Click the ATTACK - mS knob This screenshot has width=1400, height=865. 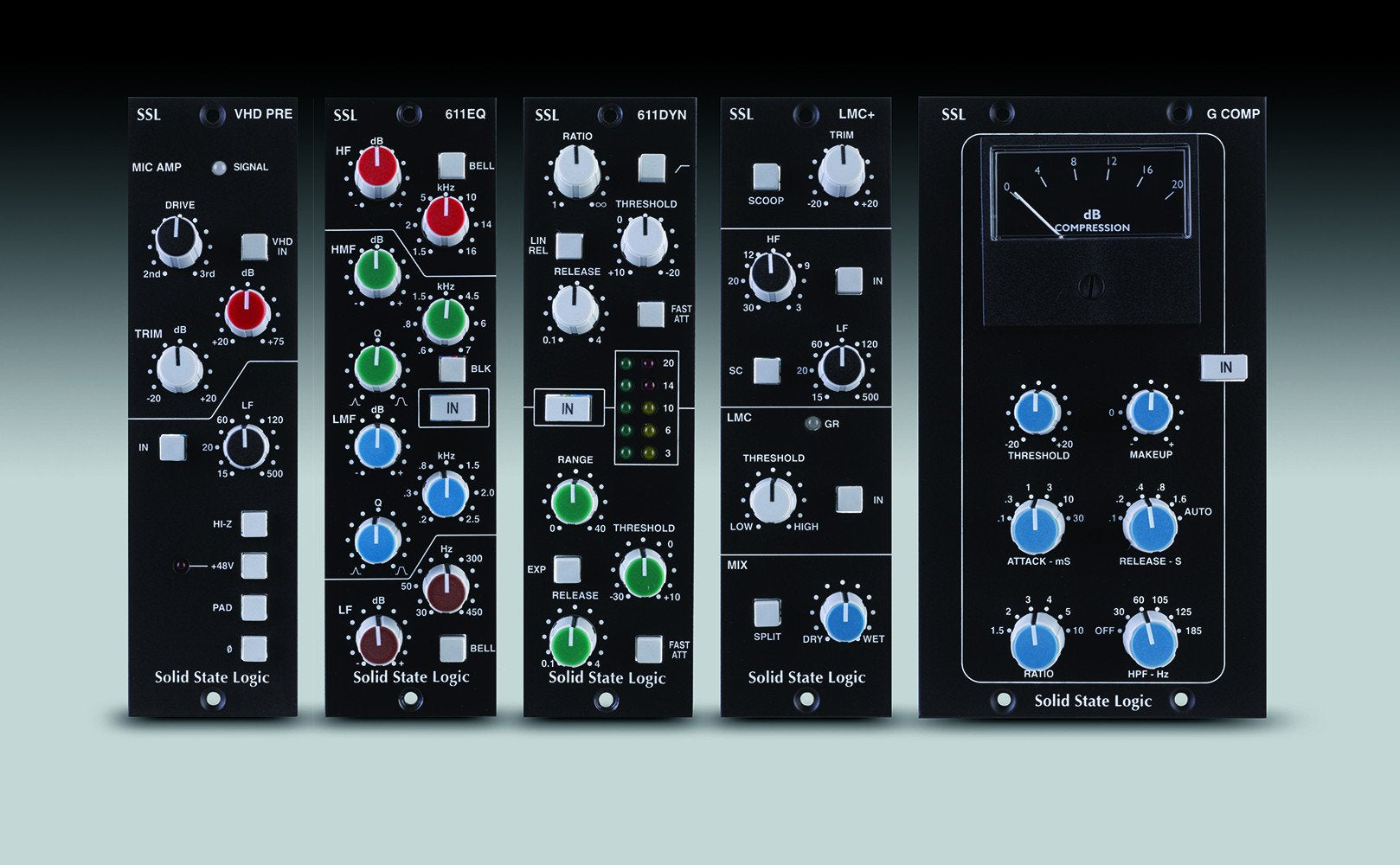click(1037, 527)
